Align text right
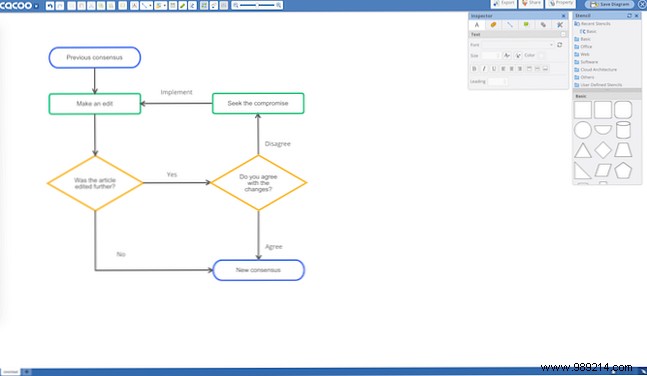 pyautogui.click(x=520, y=69)
